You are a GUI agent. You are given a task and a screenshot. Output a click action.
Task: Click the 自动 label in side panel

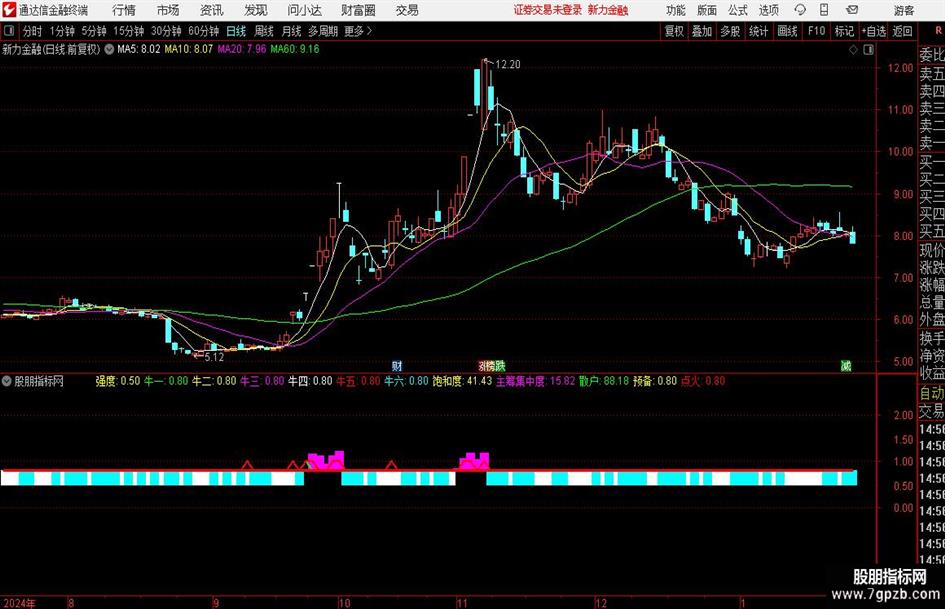click(x=932, y=393)
